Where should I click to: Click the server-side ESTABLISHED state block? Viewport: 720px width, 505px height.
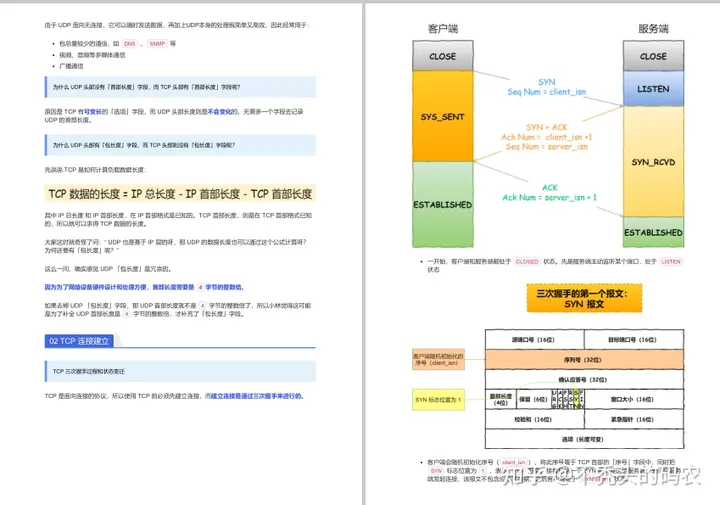pyautogui.click(x=653, y=232)
